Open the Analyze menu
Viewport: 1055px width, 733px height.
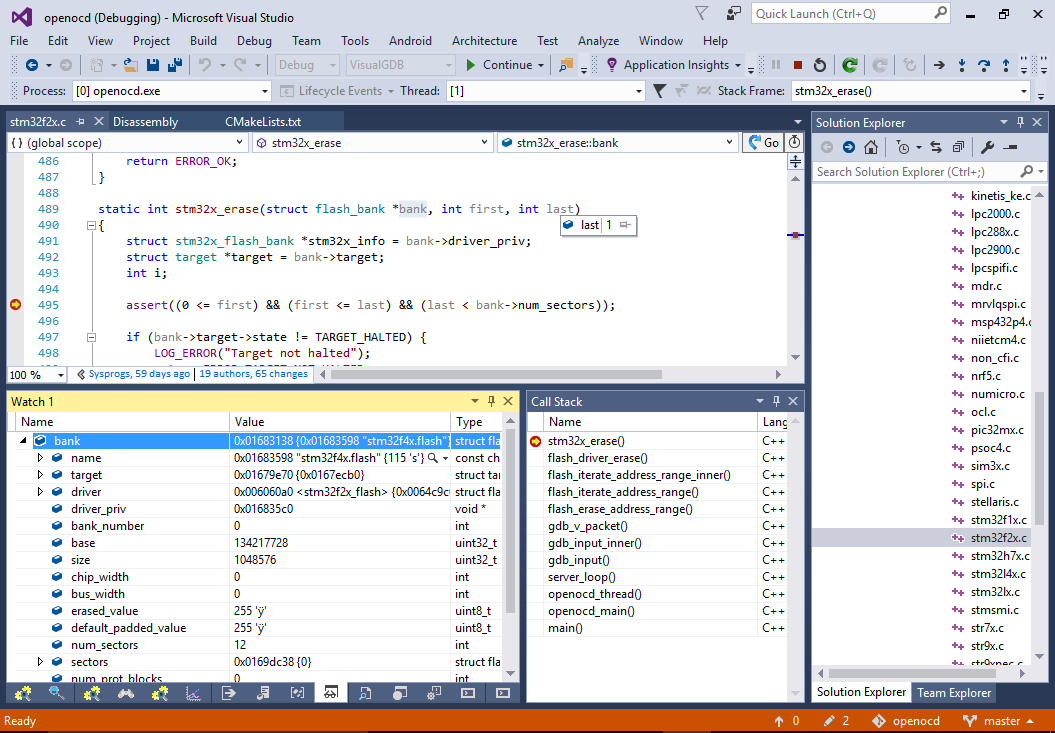pyautogui.click(x=598, y=41)
